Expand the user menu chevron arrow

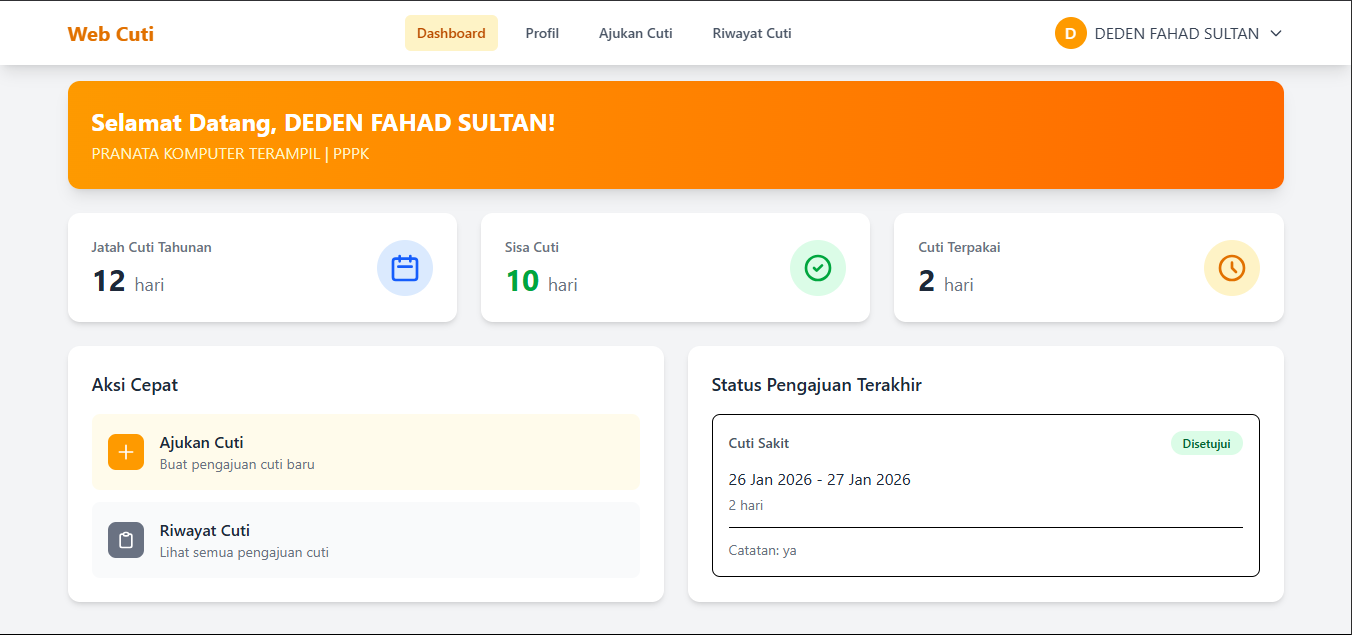click(1276, 33)
